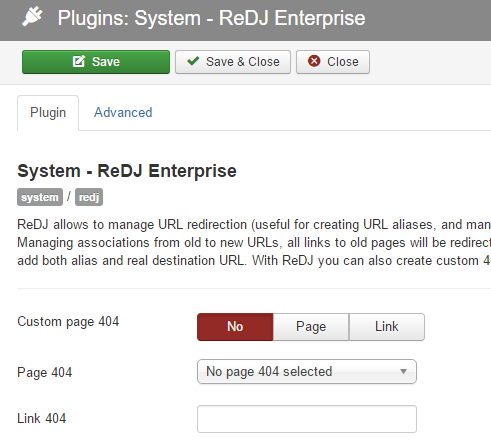Click the edit icon on Save button

[x=79, y=62]
